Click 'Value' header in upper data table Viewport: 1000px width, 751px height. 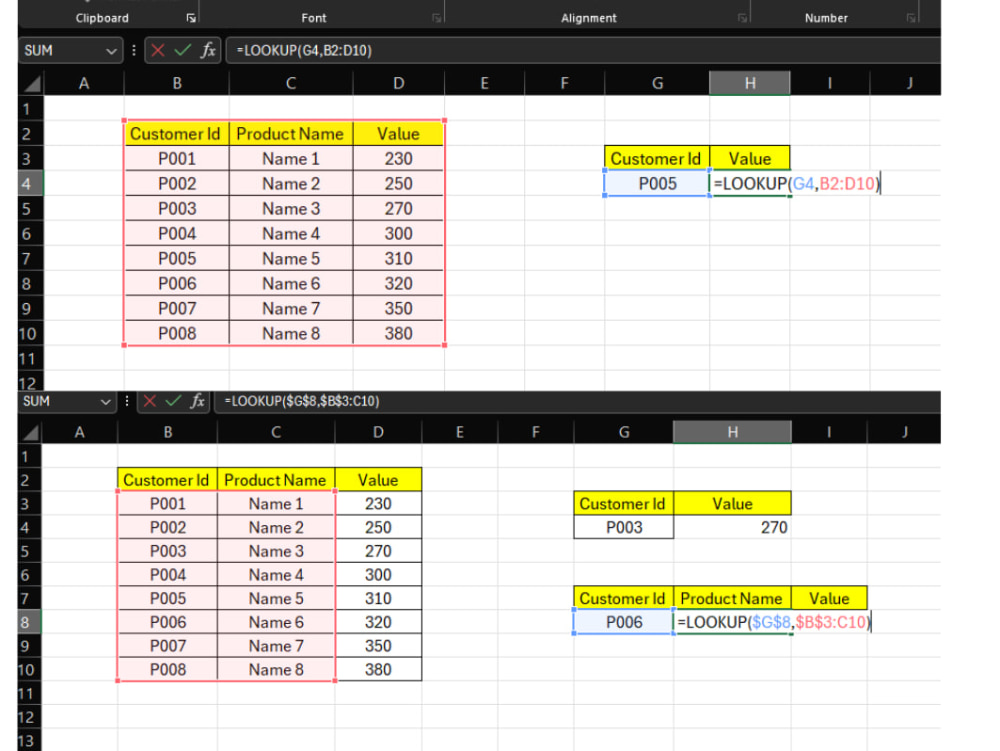[x=399, y=134]
